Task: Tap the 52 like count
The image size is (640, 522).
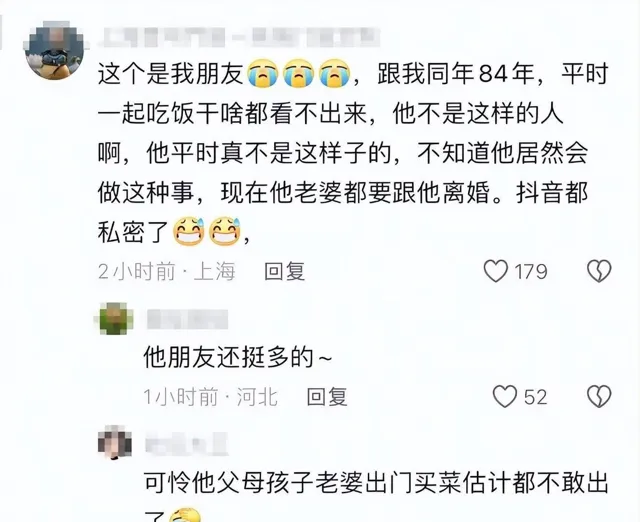Action: 535,397
